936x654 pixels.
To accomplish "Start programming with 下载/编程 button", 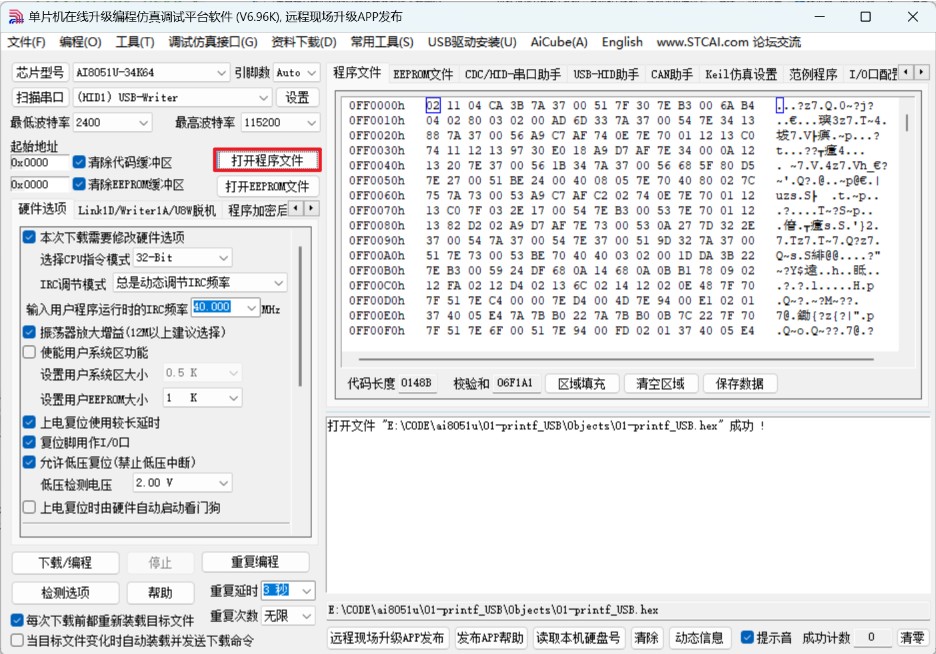I will [64, 562].
